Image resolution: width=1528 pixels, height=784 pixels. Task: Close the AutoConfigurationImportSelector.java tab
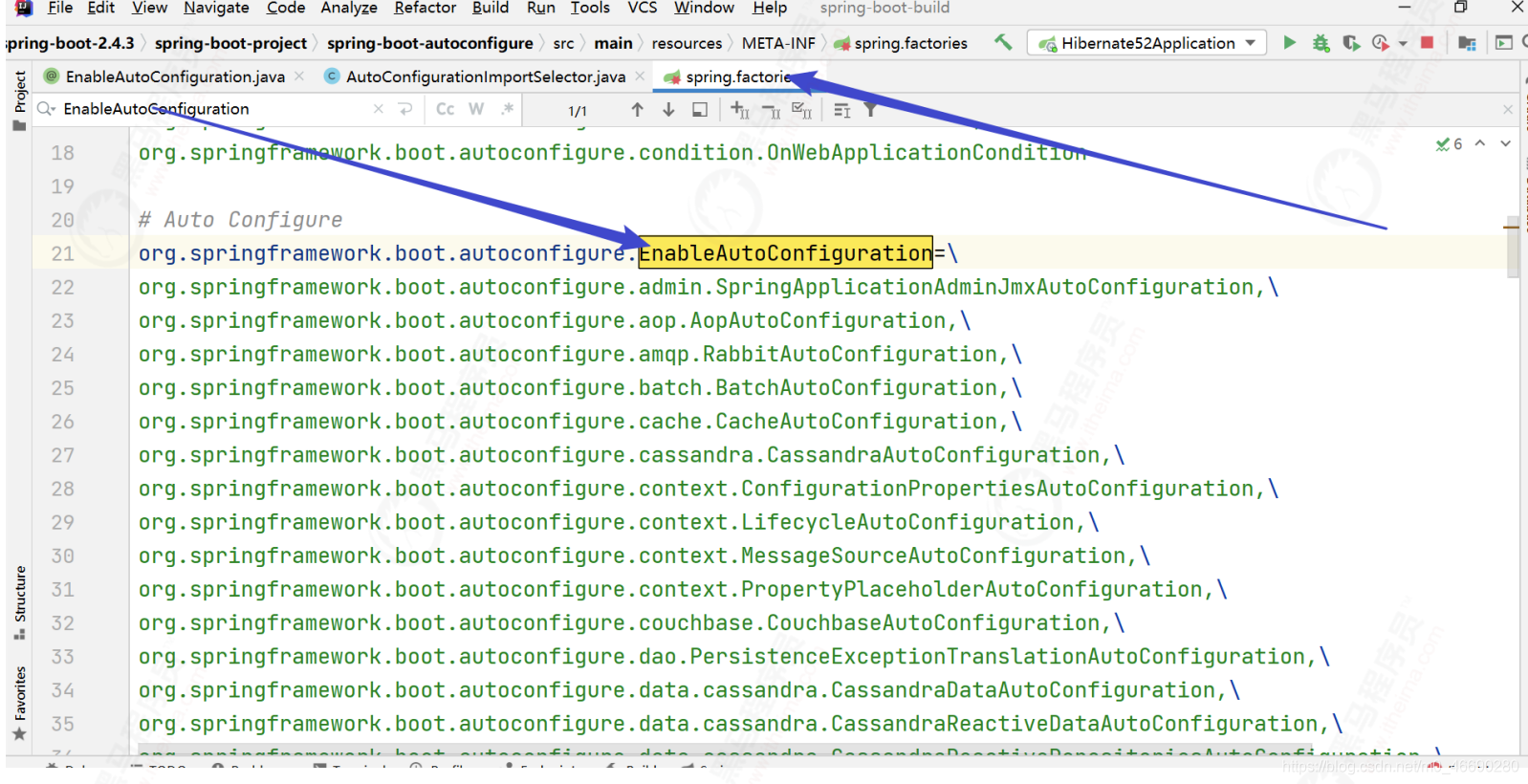pyautogui.click(x=640, y=76)
